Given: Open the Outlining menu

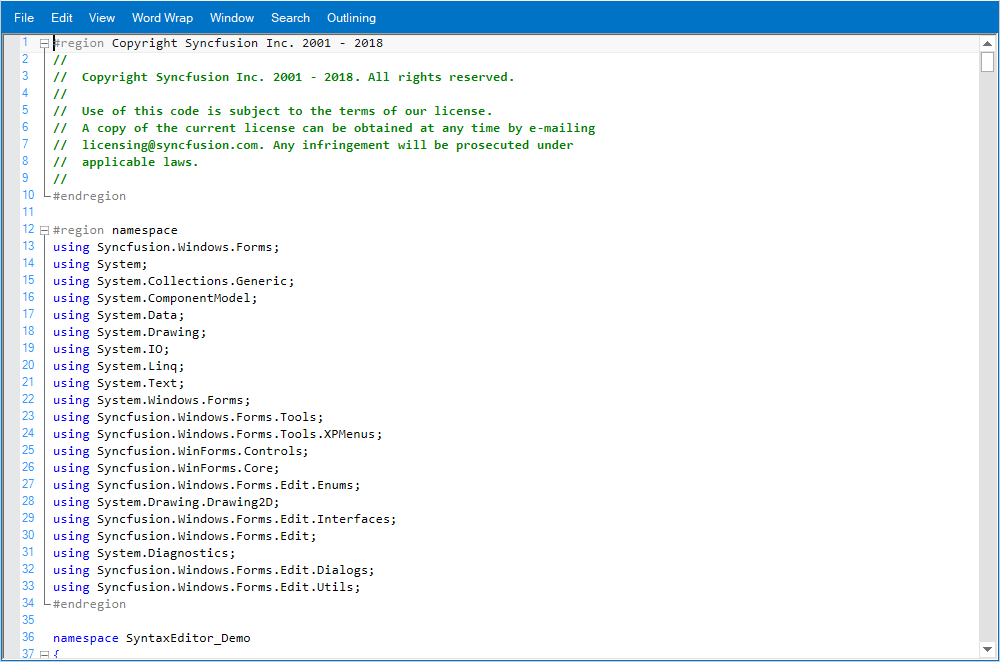Looking at the screenshot, I should 351,18.
